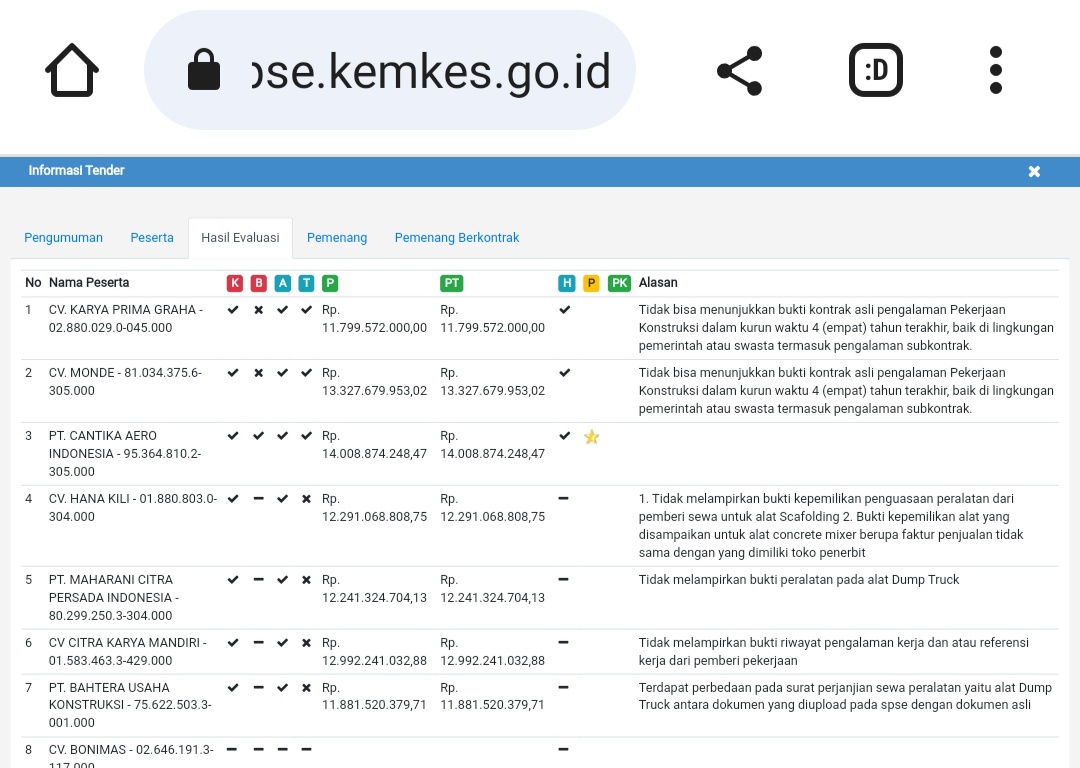Click the B-column cross for CV. MONDE
The width and height of the screenshot is (1080, 768).
click(x=259, y=373)
